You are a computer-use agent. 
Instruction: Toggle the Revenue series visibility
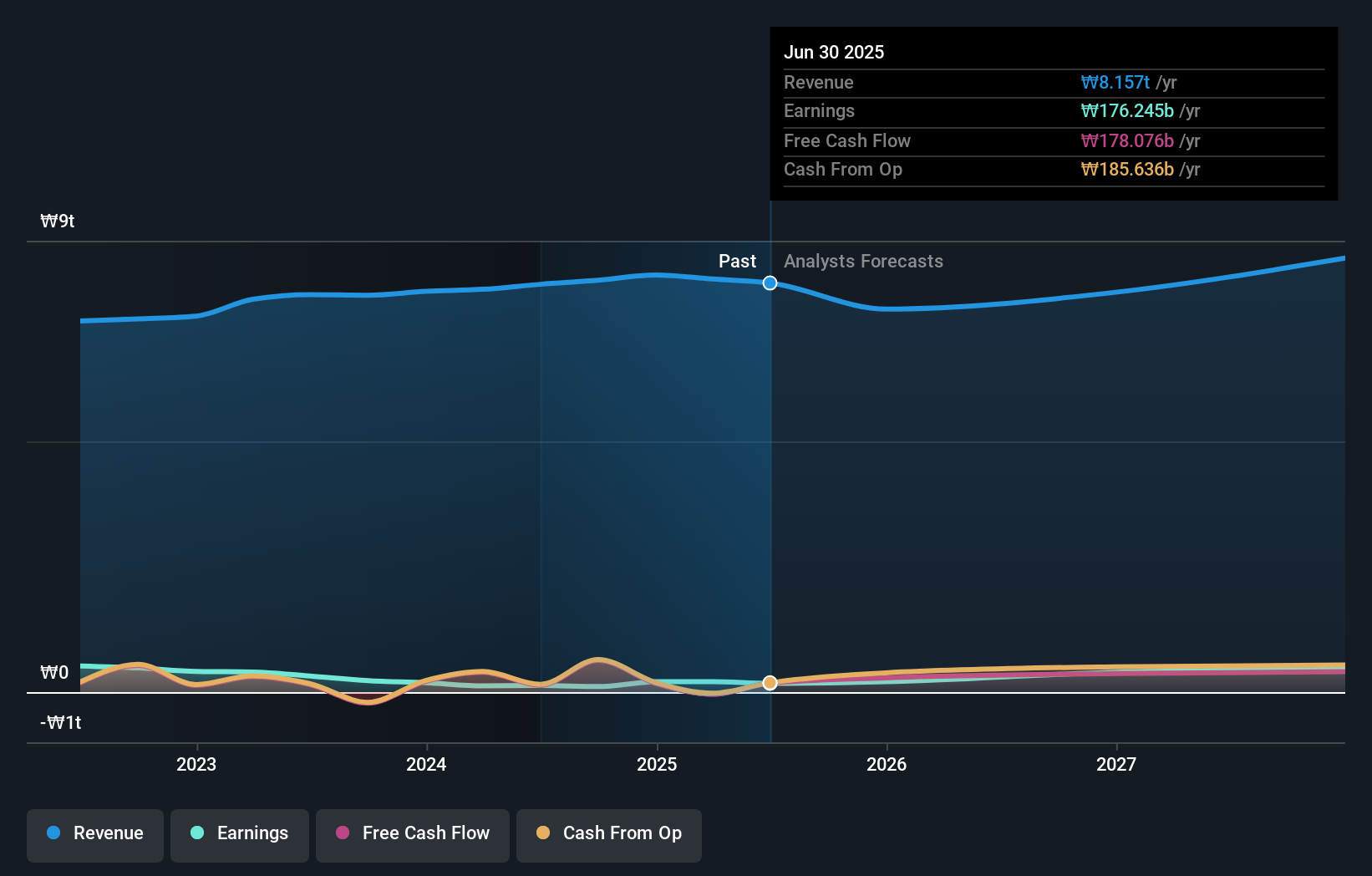click(x=94, y=833)
